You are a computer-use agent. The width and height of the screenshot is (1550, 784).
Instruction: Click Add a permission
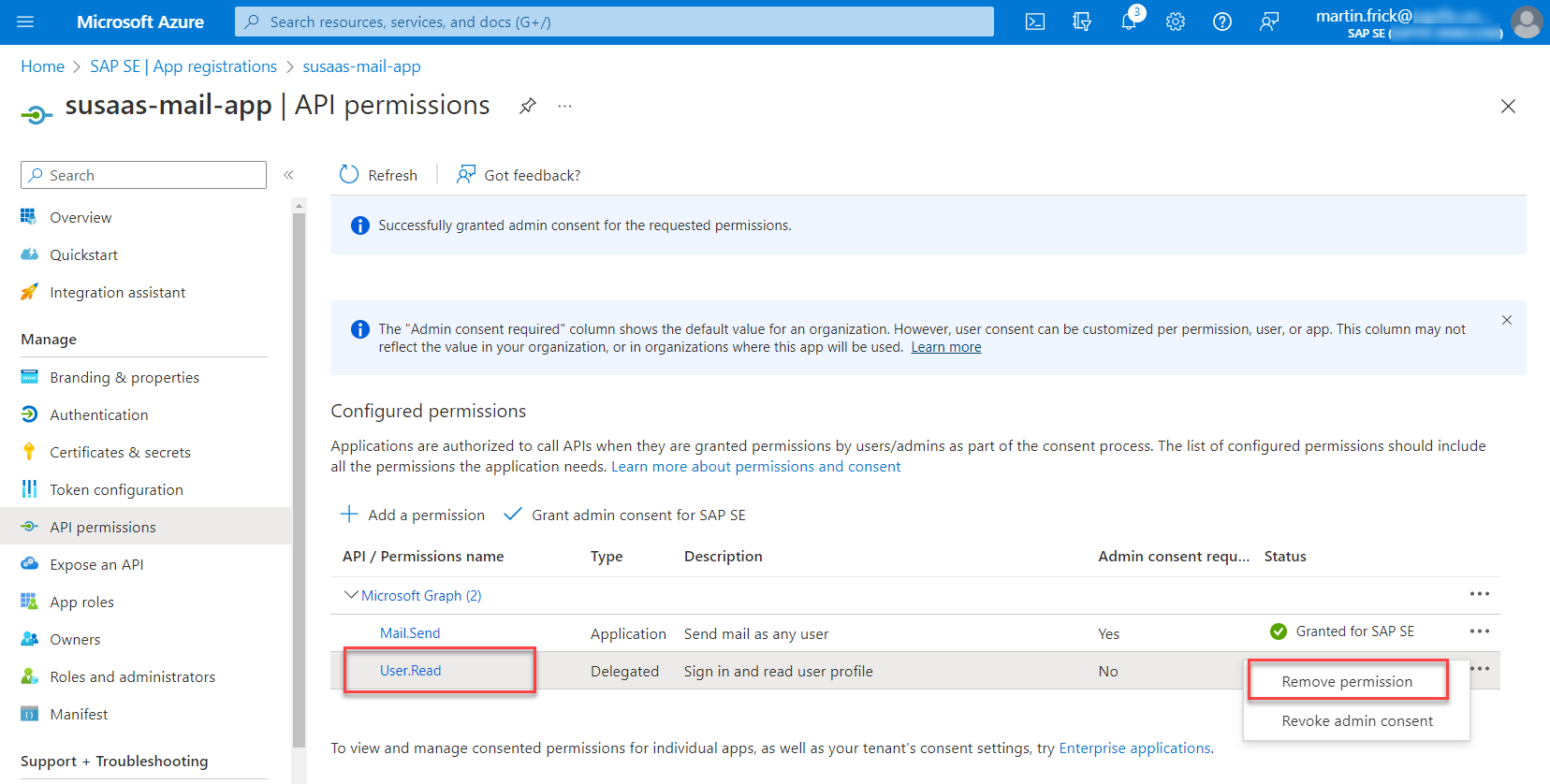[x=413, y=515]
